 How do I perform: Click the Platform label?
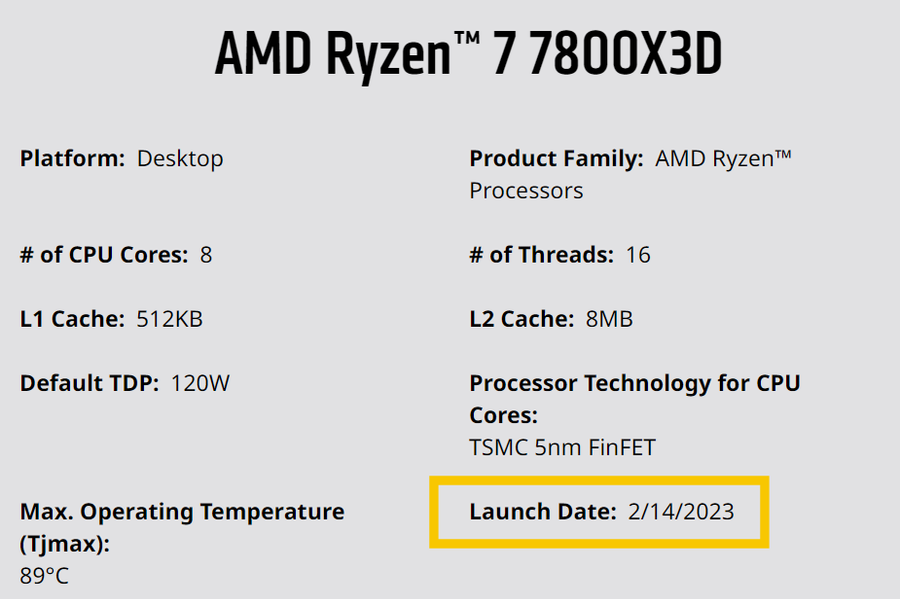(72, 158)
